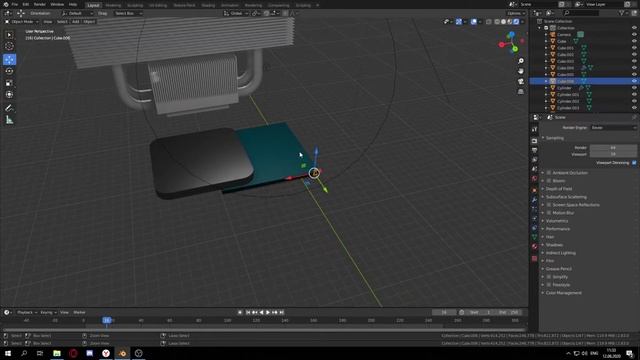Open the World properties tab icon

pos(534,178)
